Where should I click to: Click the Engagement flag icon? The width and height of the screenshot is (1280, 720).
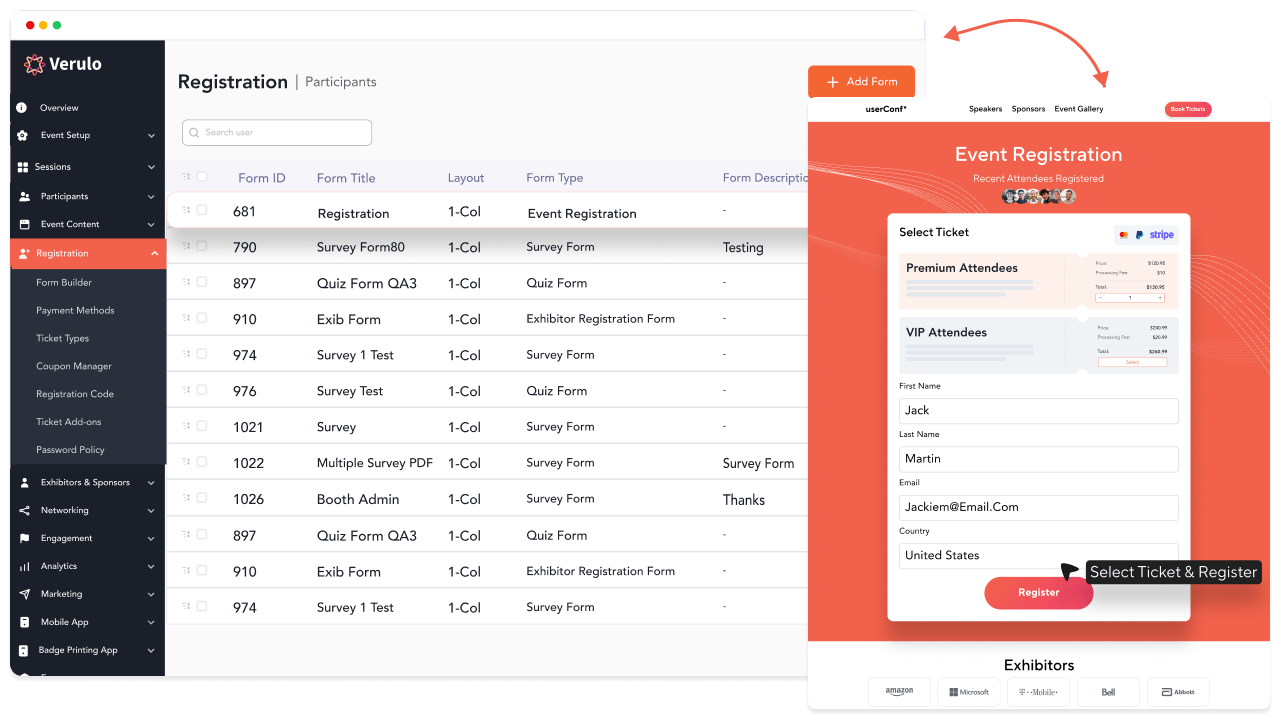pos(24,539)
